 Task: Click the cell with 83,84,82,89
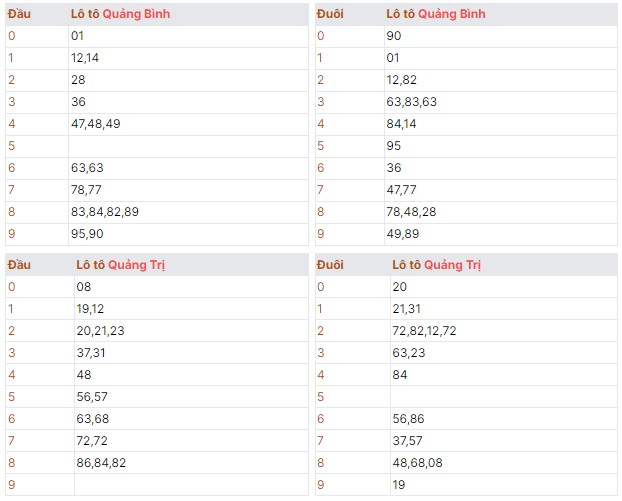(x=105, y=212)
